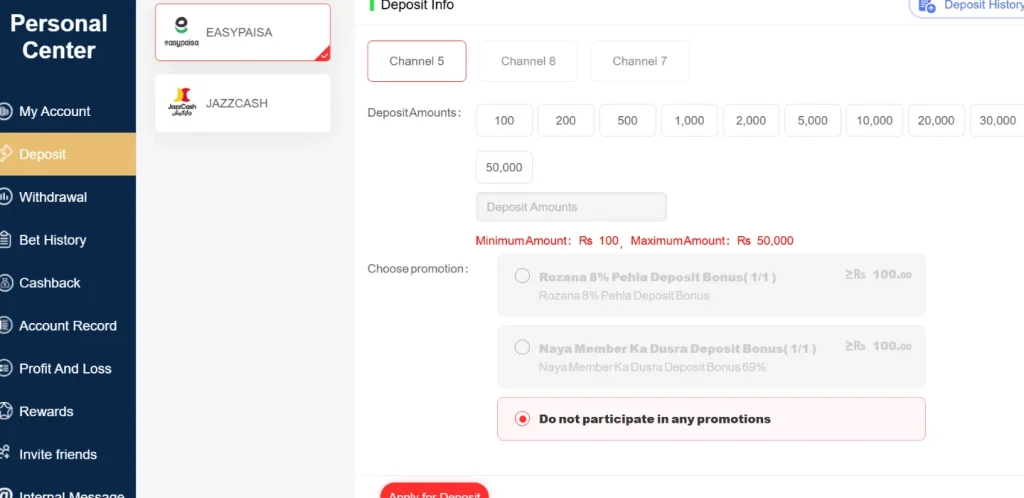1024x498 pixels.
Task: Focus the Deposit Amounts input field
Action: (571, 207)
